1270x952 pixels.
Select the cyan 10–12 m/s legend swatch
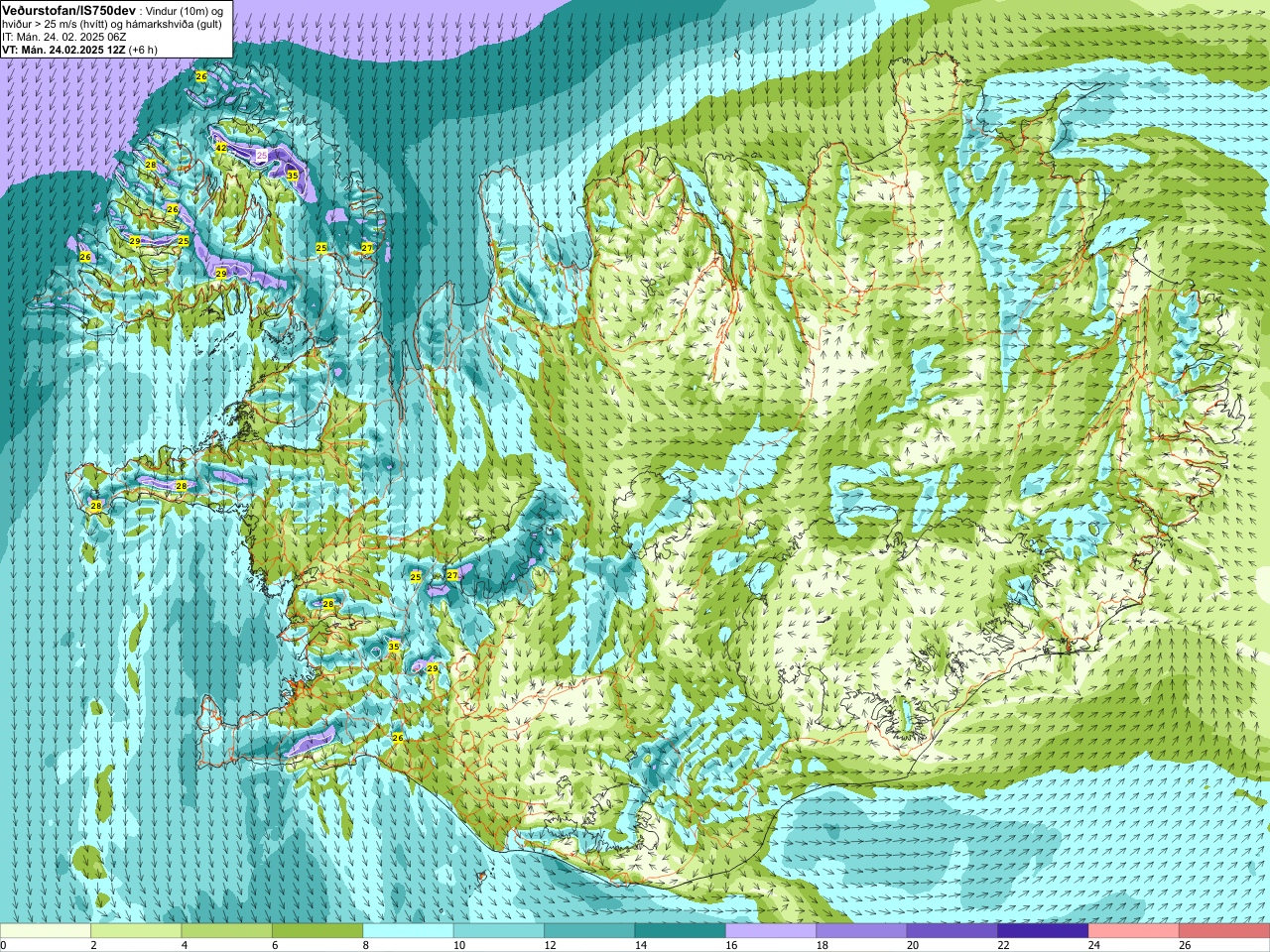point(499,931)
